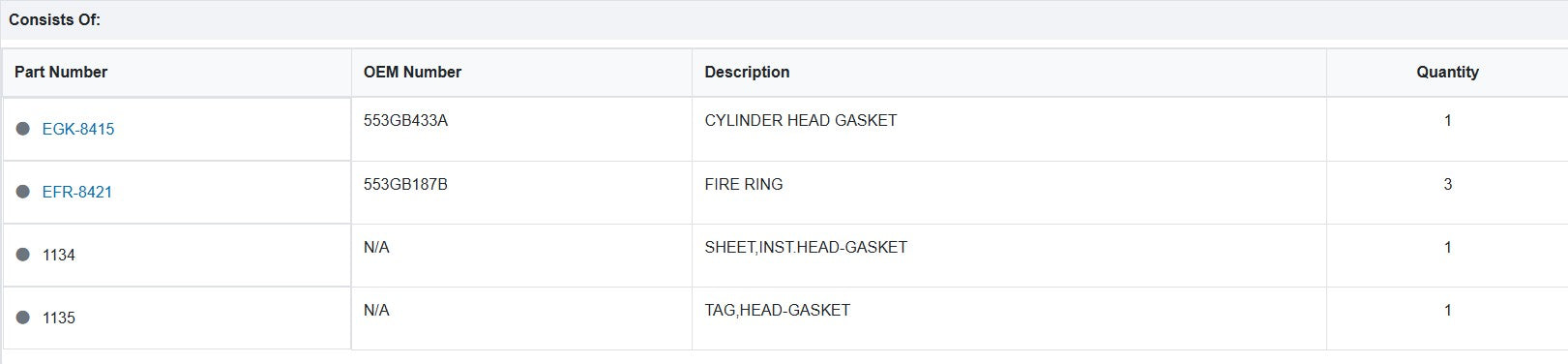Click part number 1134 text
1568x364 pixels.
[59, 255]
